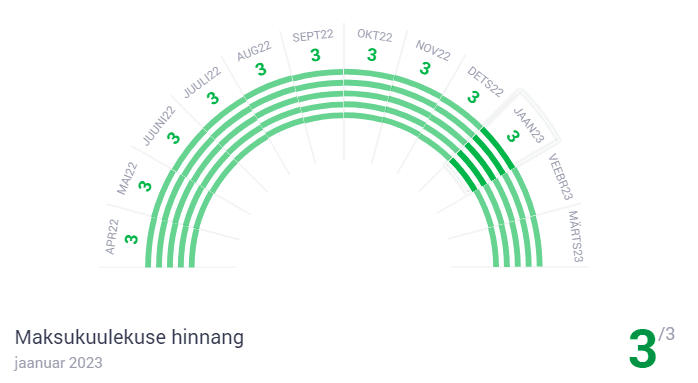Click the rating 3 beside APR22

click(131, 239)
